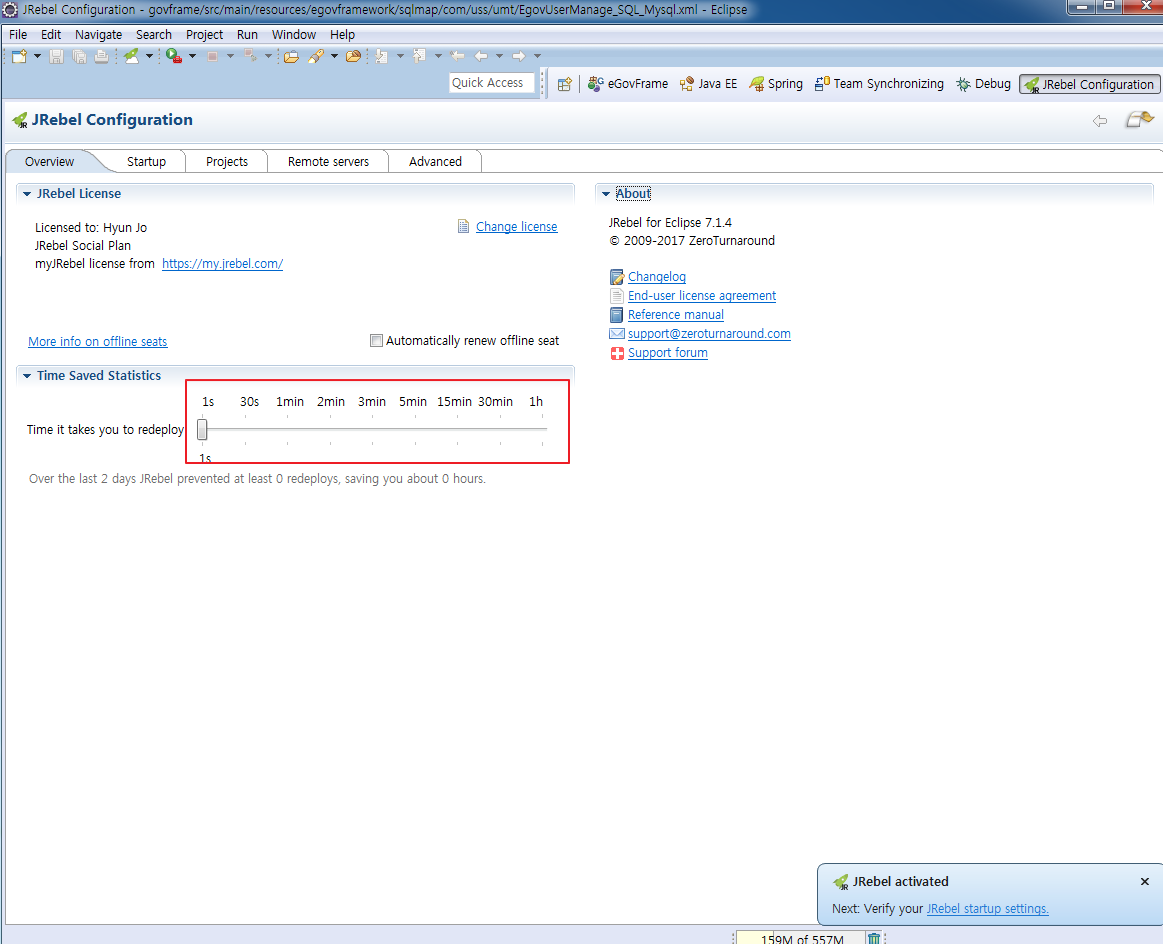Click the Back navigation arrow in toolbar
The image size is (1163, 944).
tap(481, 56)
